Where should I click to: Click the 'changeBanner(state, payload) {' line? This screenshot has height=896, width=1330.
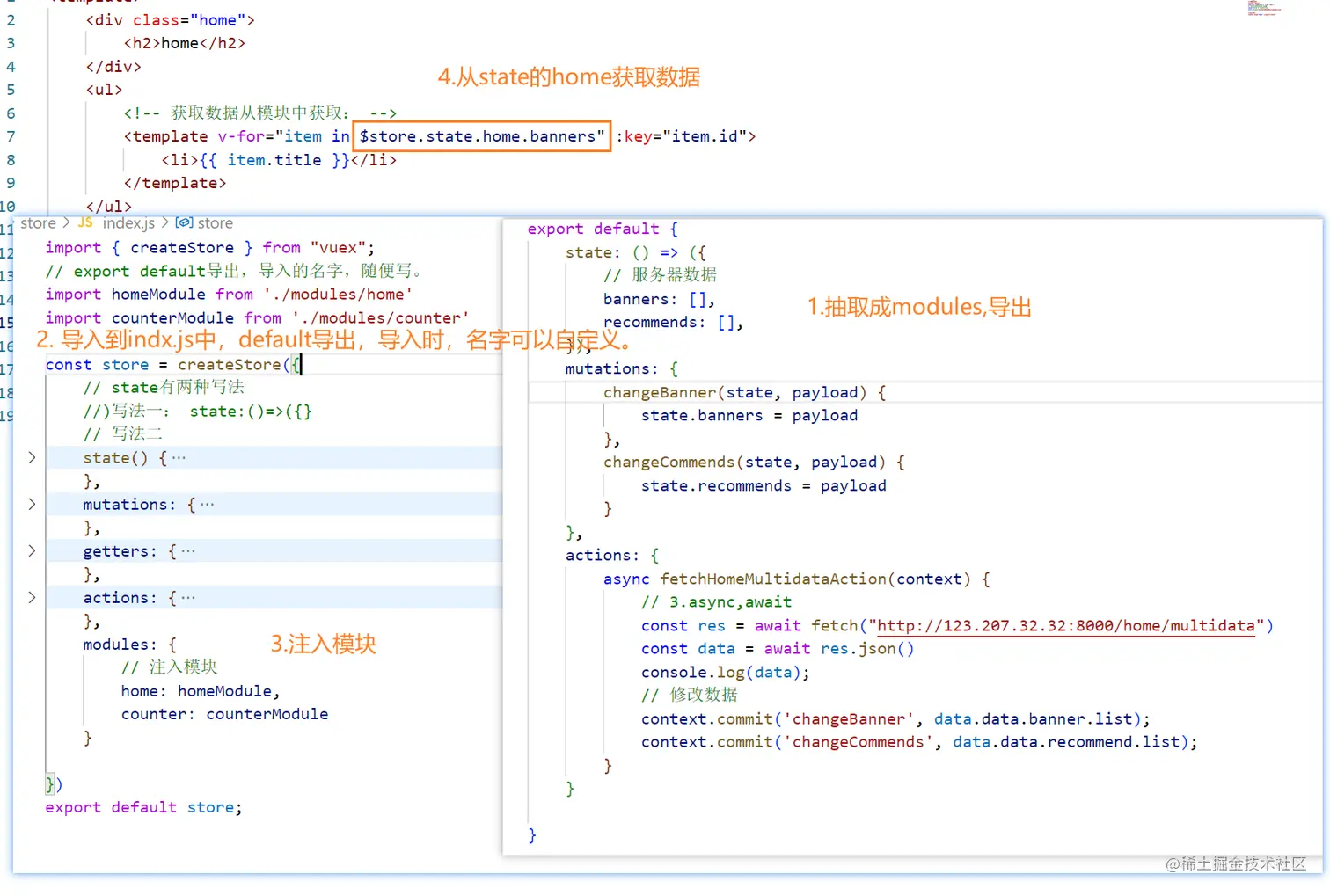click(x=744, y=392)
